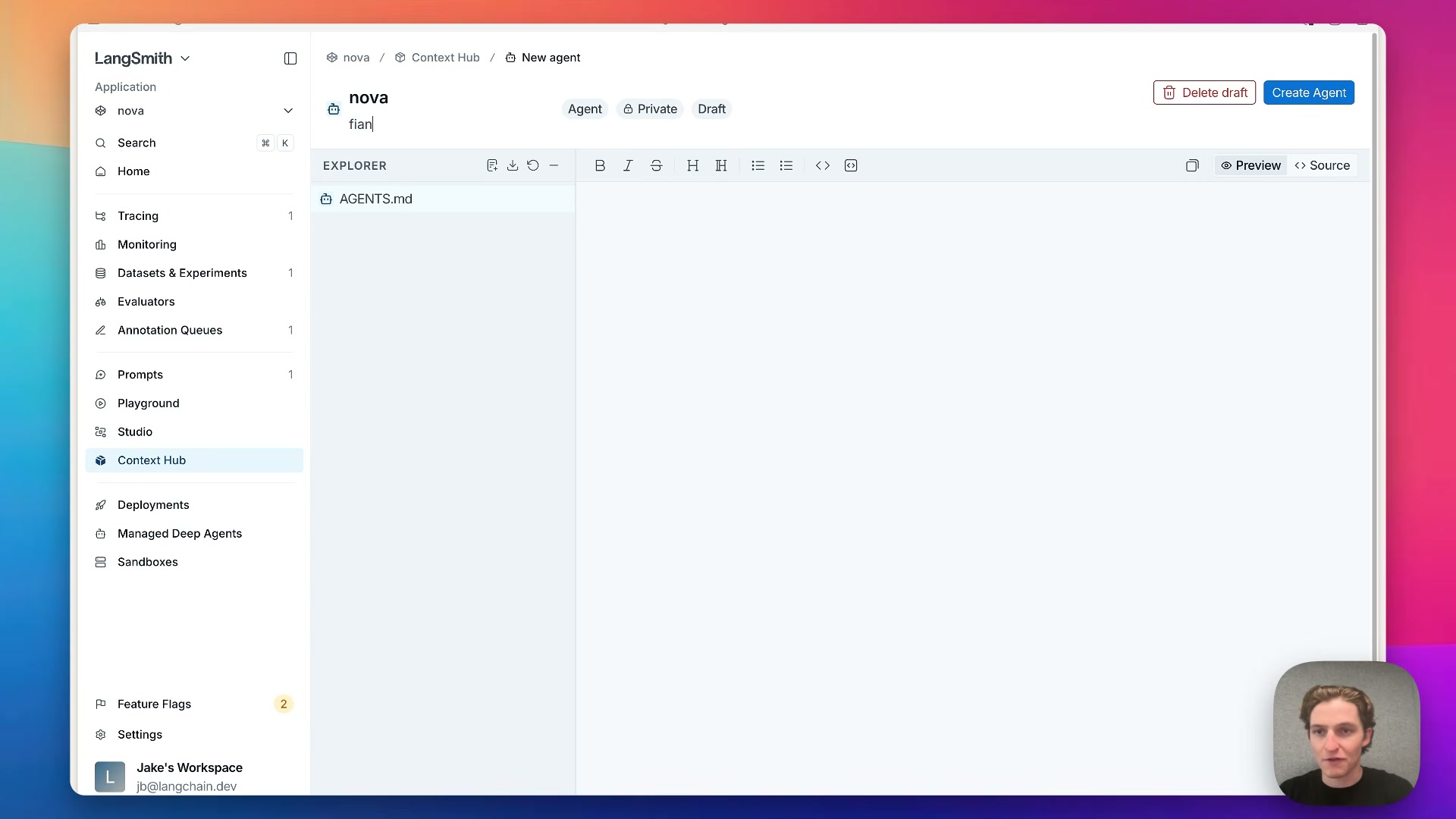Insert a bulleted list
The width and height of the screenshot is (1456, 819).
(786, 165)
